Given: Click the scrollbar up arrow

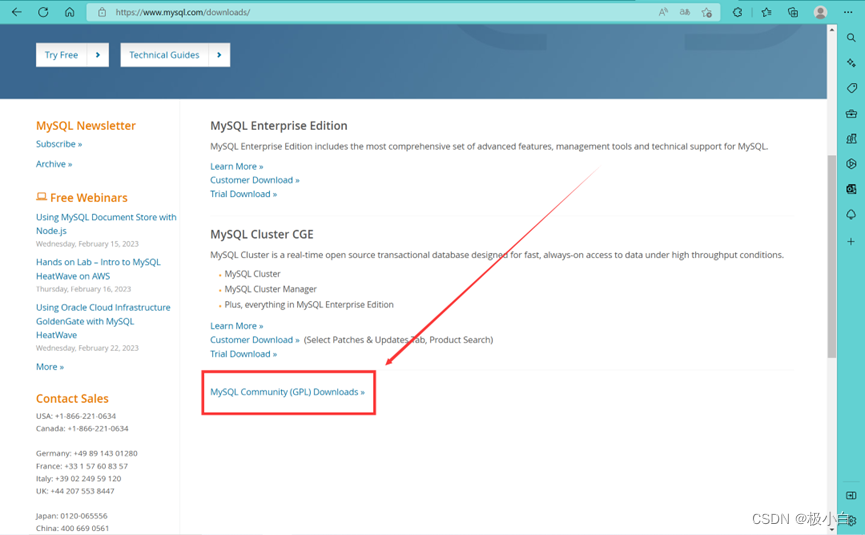Looking at the screenshot, I should coord(831,30).
